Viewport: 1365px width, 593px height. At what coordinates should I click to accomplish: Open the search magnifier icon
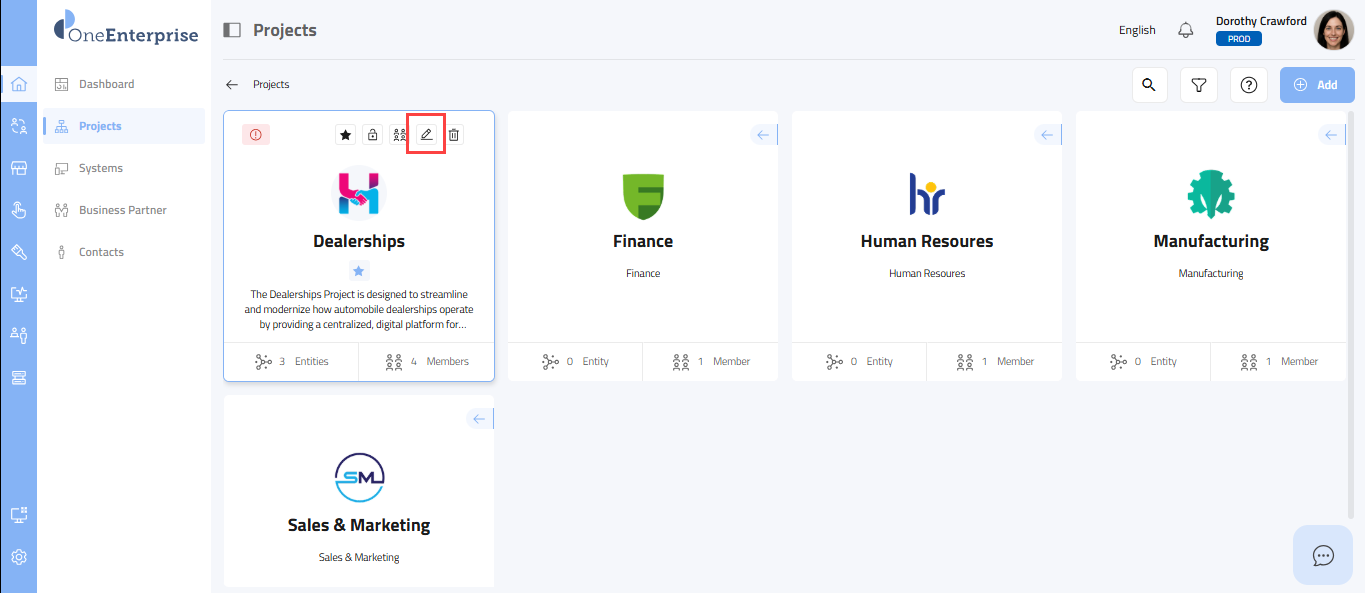coord(1149,85)
